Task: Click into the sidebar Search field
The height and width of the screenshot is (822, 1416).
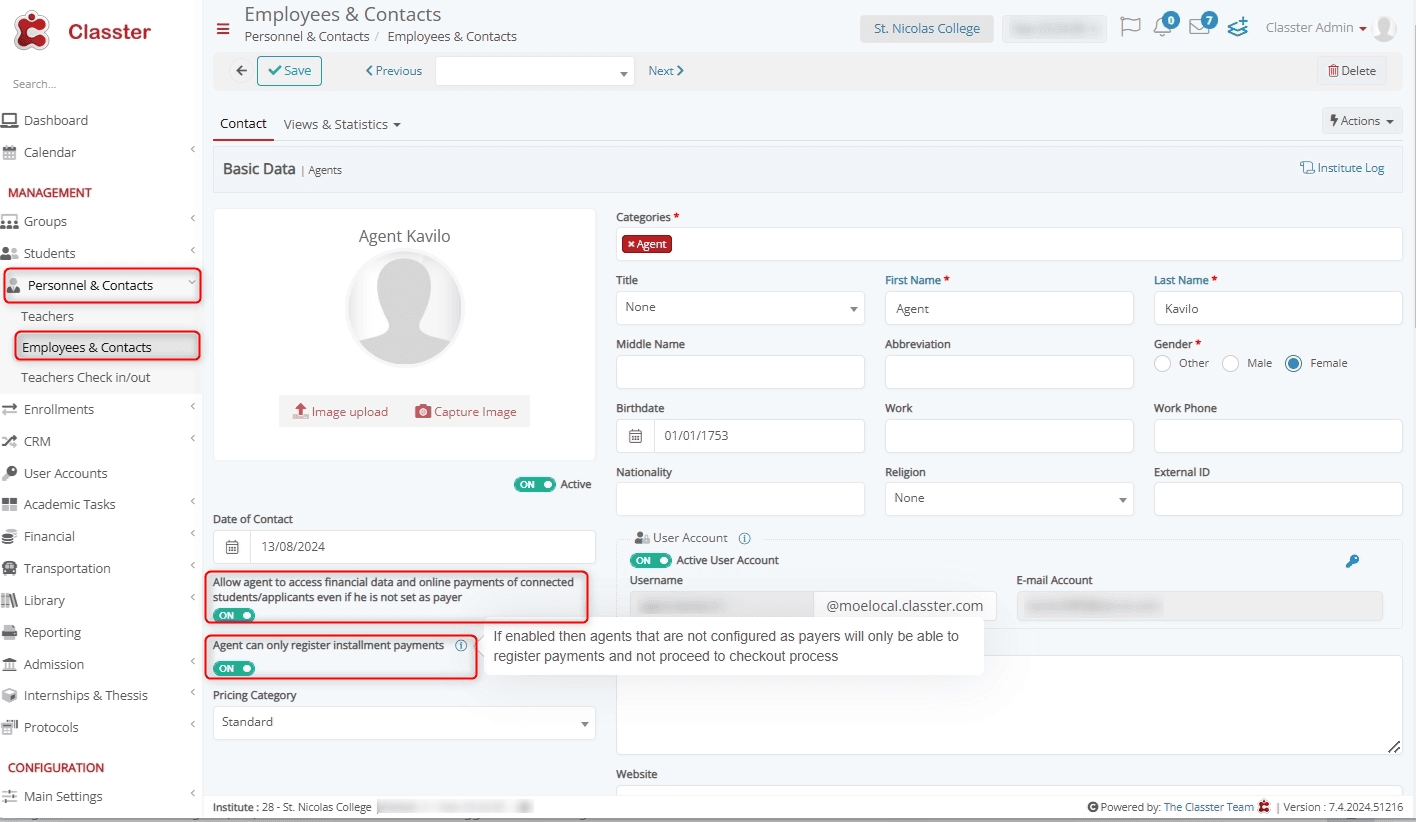Action: tap(100, 84)
